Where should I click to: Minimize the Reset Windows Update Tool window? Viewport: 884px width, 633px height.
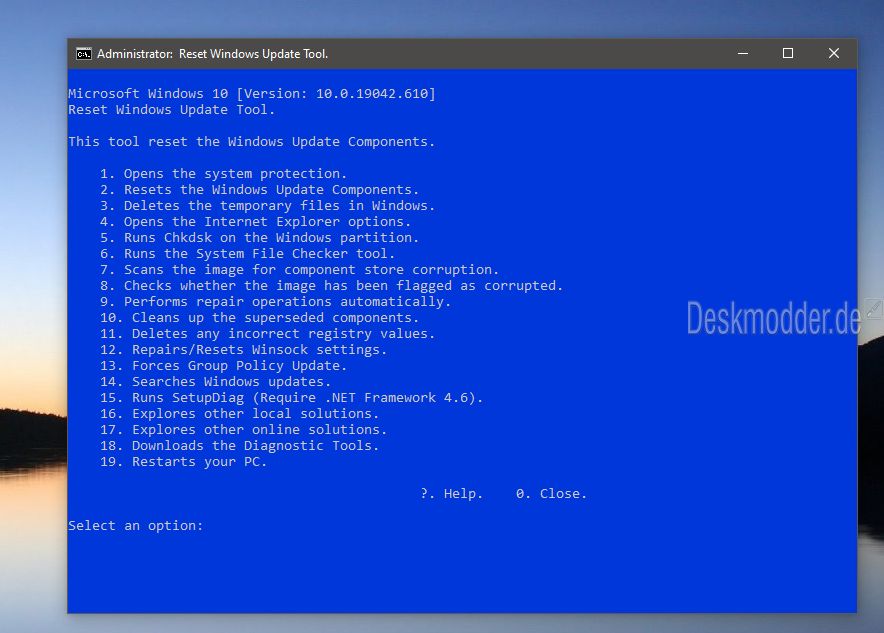pos(743,54)
